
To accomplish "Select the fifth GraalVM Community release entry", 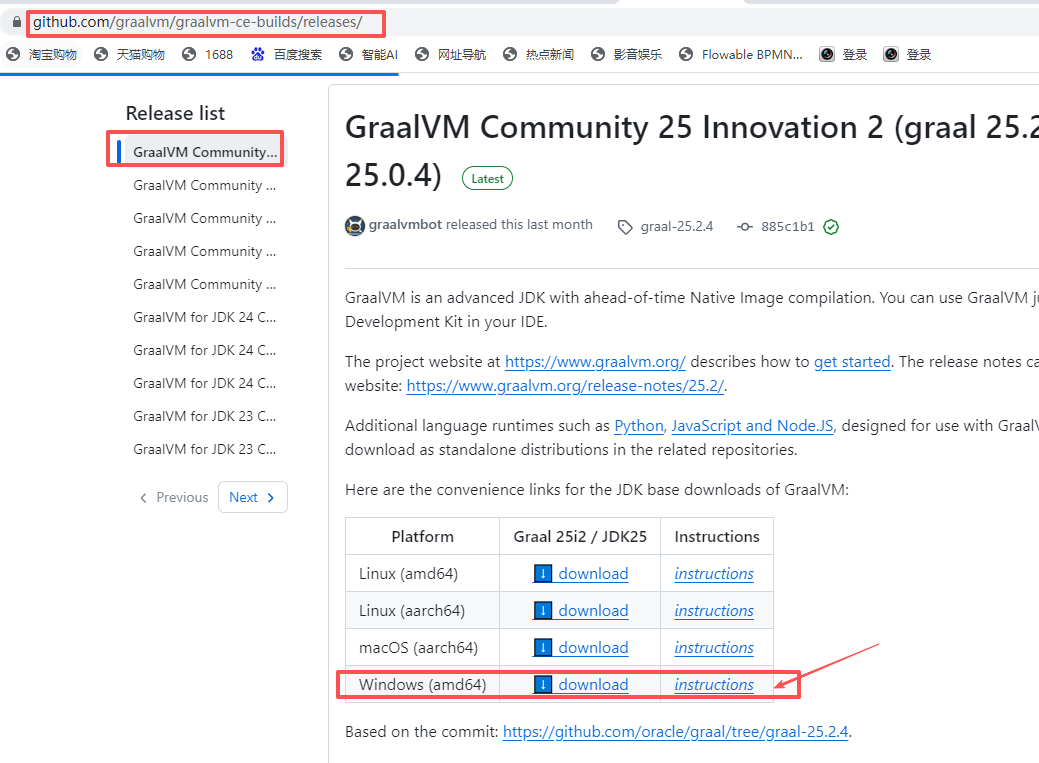I will pos(204,284).
